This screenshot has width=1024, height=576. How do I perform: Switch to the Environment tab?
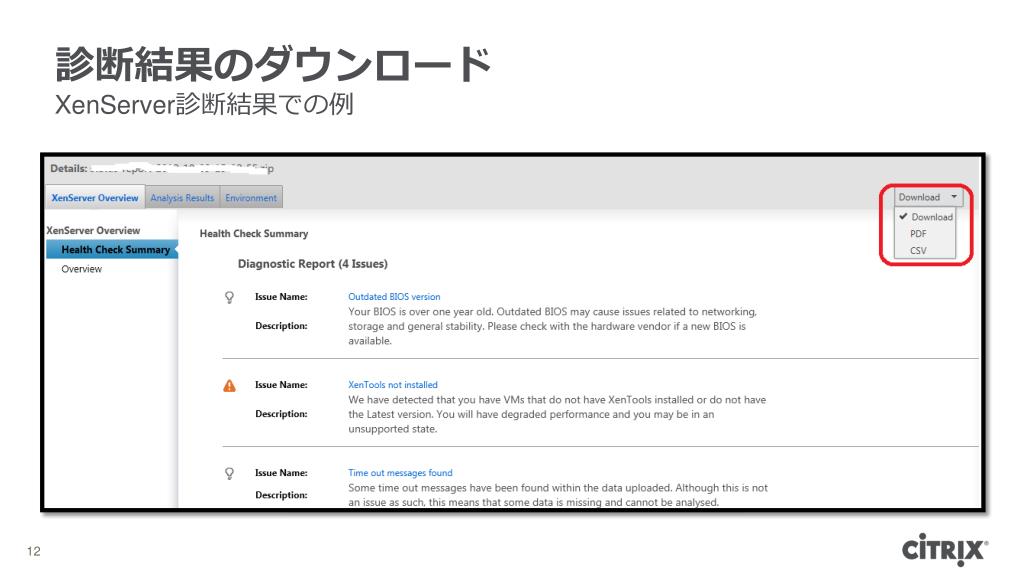(x=251, y=197)
